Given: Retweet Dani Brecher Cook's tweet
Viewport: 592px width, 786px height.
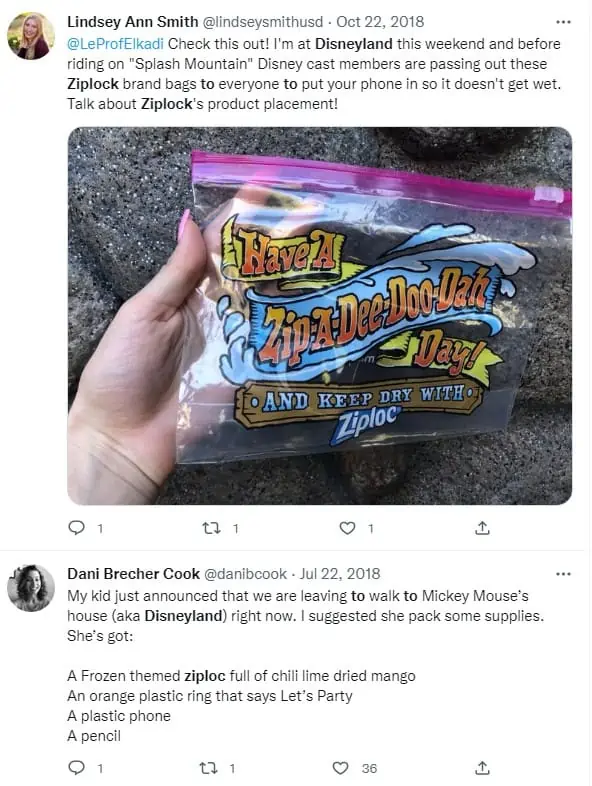Looking at the screenshot, I should 208,768.
